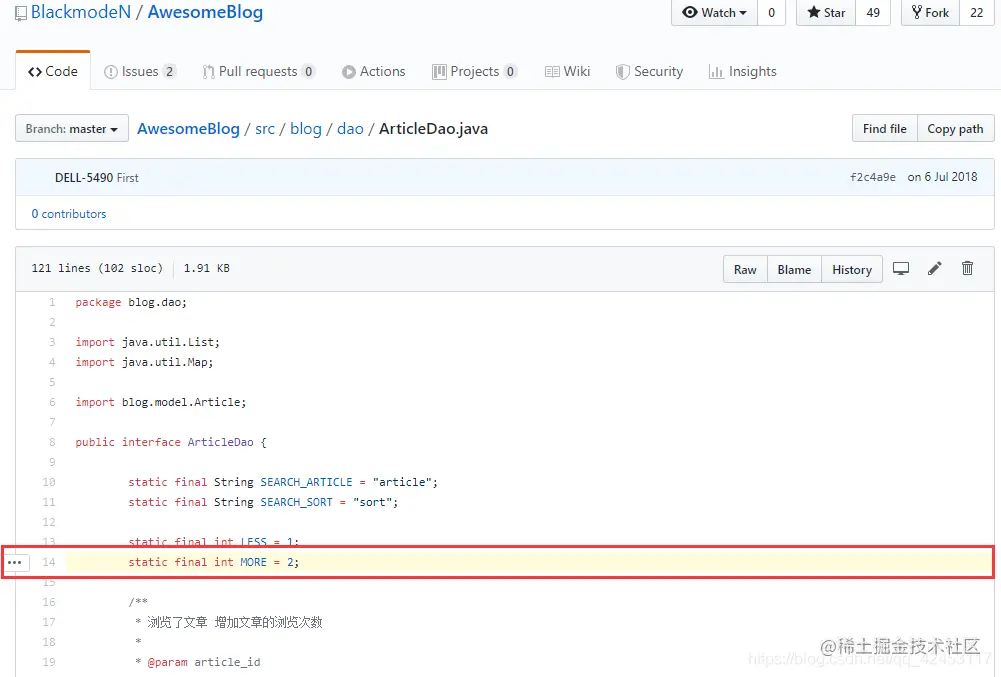1001x677 pixels.
Task: Show the 0 contributors list
Action: click(x=69, y=214)
